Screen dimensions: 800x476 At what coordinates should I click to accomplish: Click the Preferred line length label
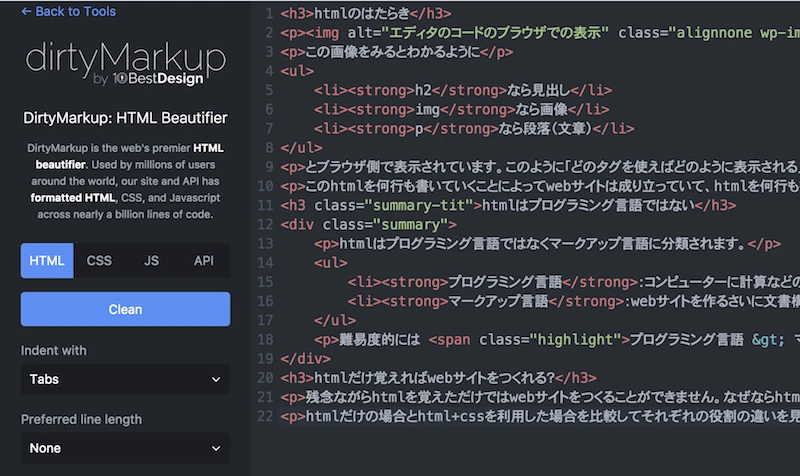coord(81,419)
